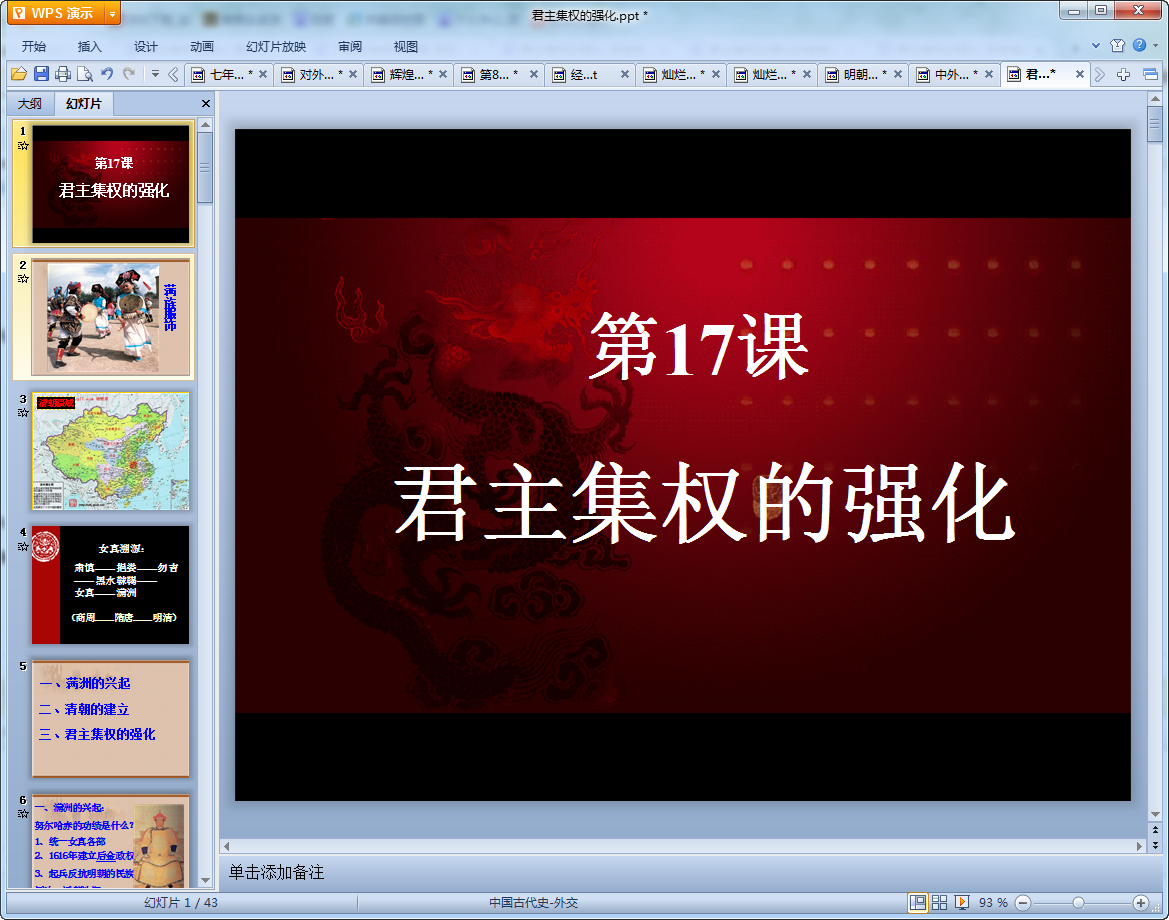Open the 审阅 ribbon tab
The height and width of the screenshot is (920, 1169).
(350, 46)
